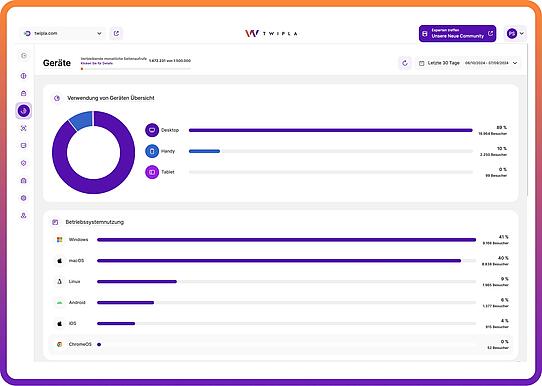Open the building icon in the sidebar
Viewport: 542px width, 386px height.
24,180
